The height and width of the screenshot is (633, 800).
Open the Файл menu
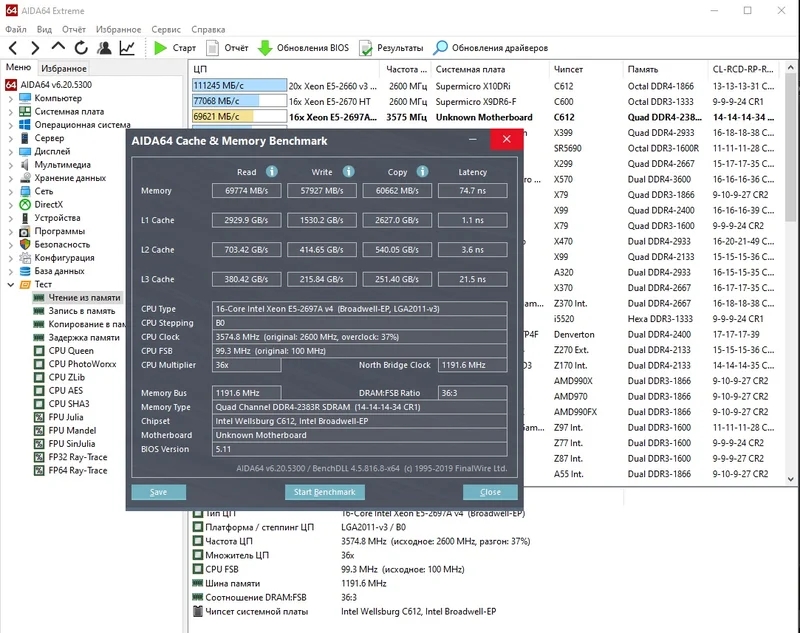[16, 29]
